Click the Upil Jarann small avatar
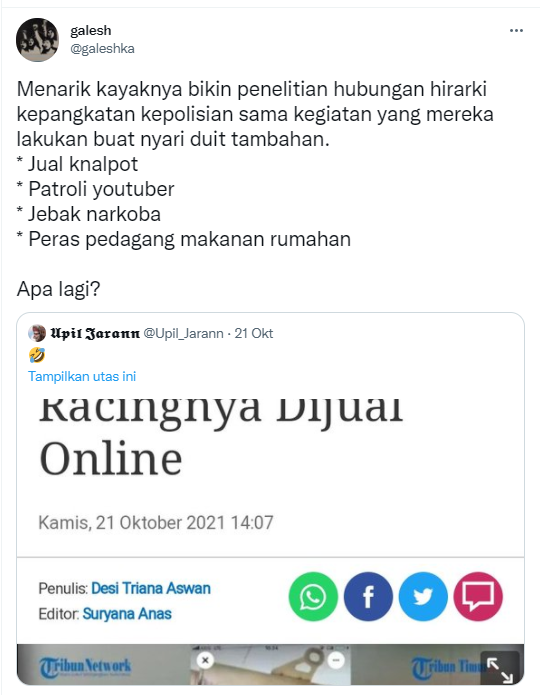Viewport: 540px width, 695px height. (x=37, y=333)
